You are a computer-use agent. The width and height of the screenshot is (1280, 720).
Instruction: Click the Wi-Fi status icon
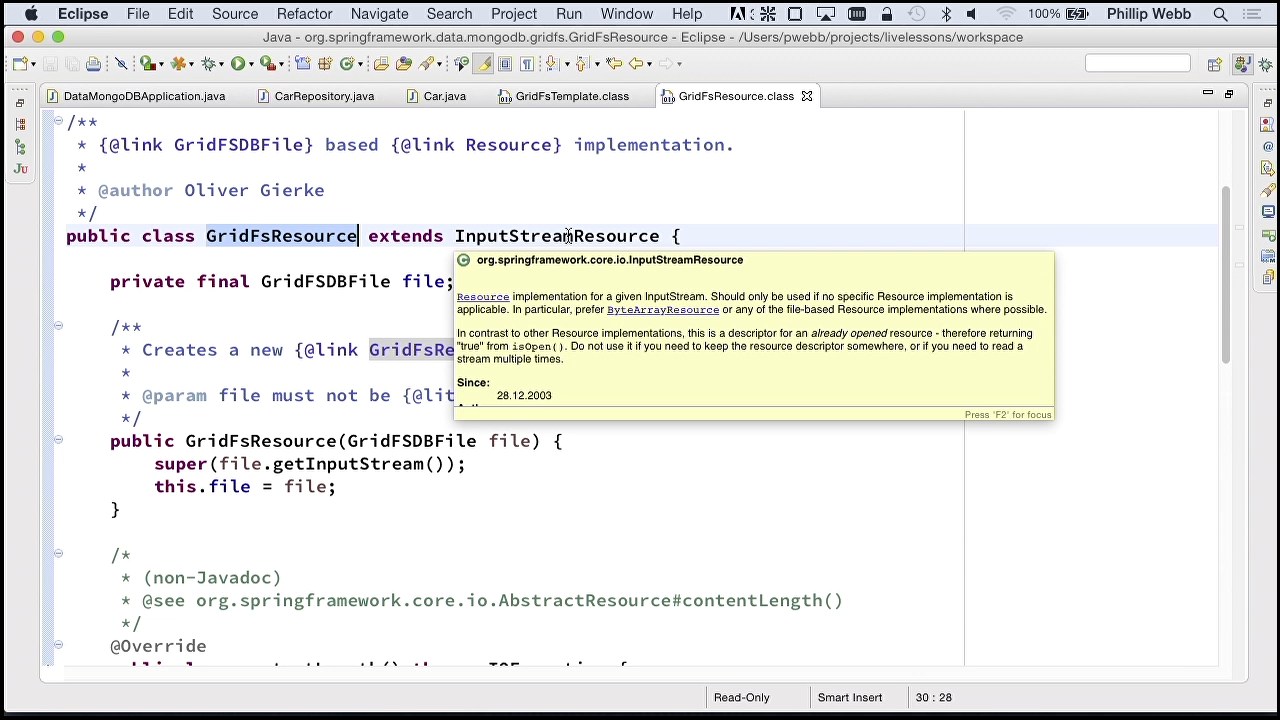[x=1006, y=14]
